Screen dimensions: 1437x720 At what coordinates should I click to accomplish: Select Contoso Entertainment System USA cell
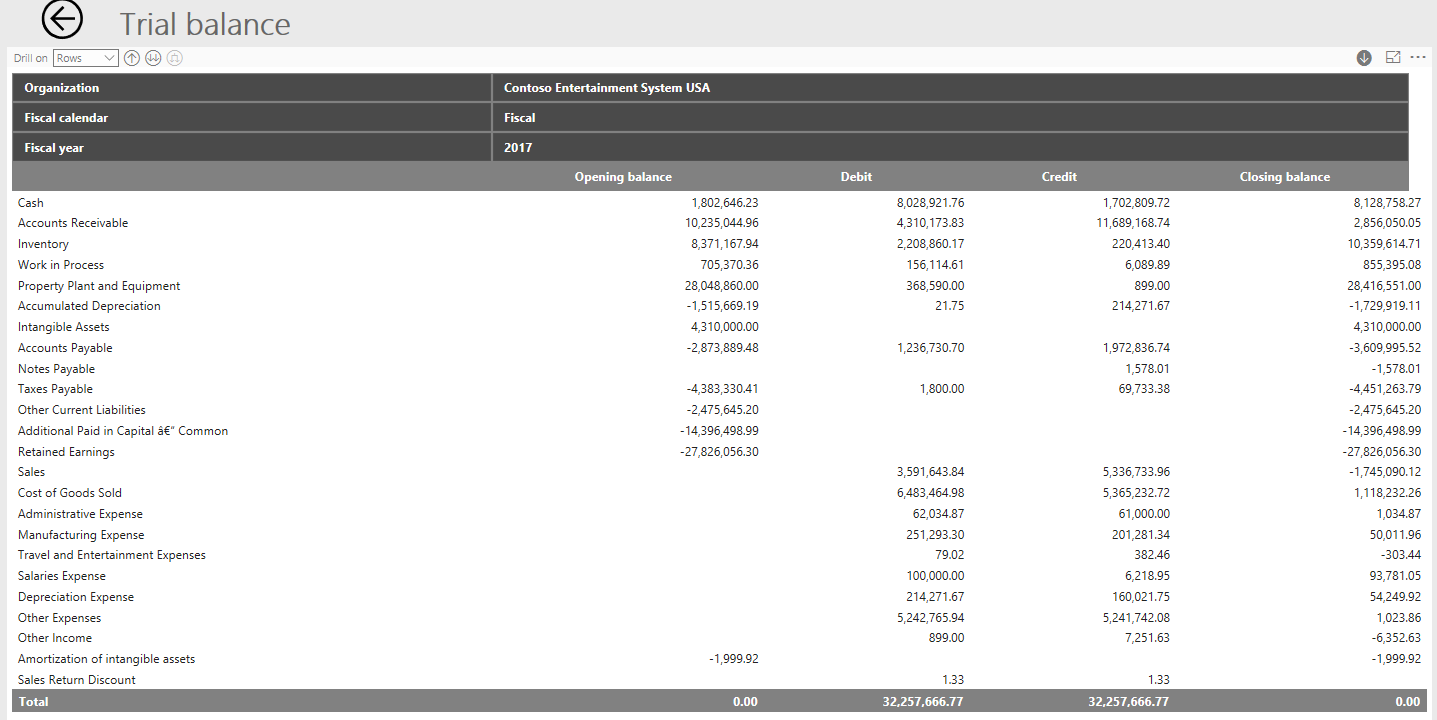click(x=950, y=88)
